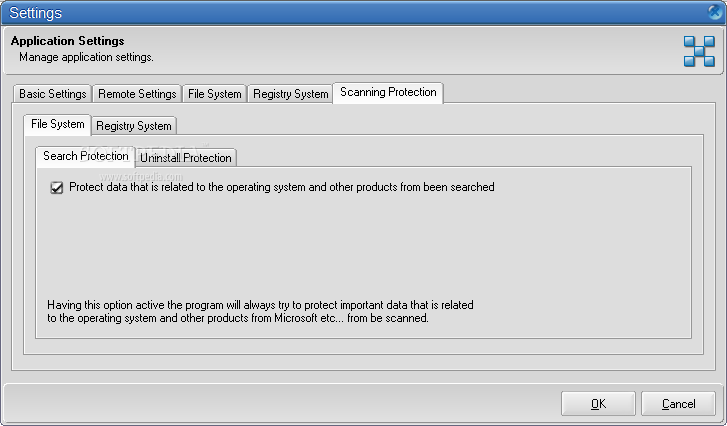Click the Settings title bar text

click(35, 13)
